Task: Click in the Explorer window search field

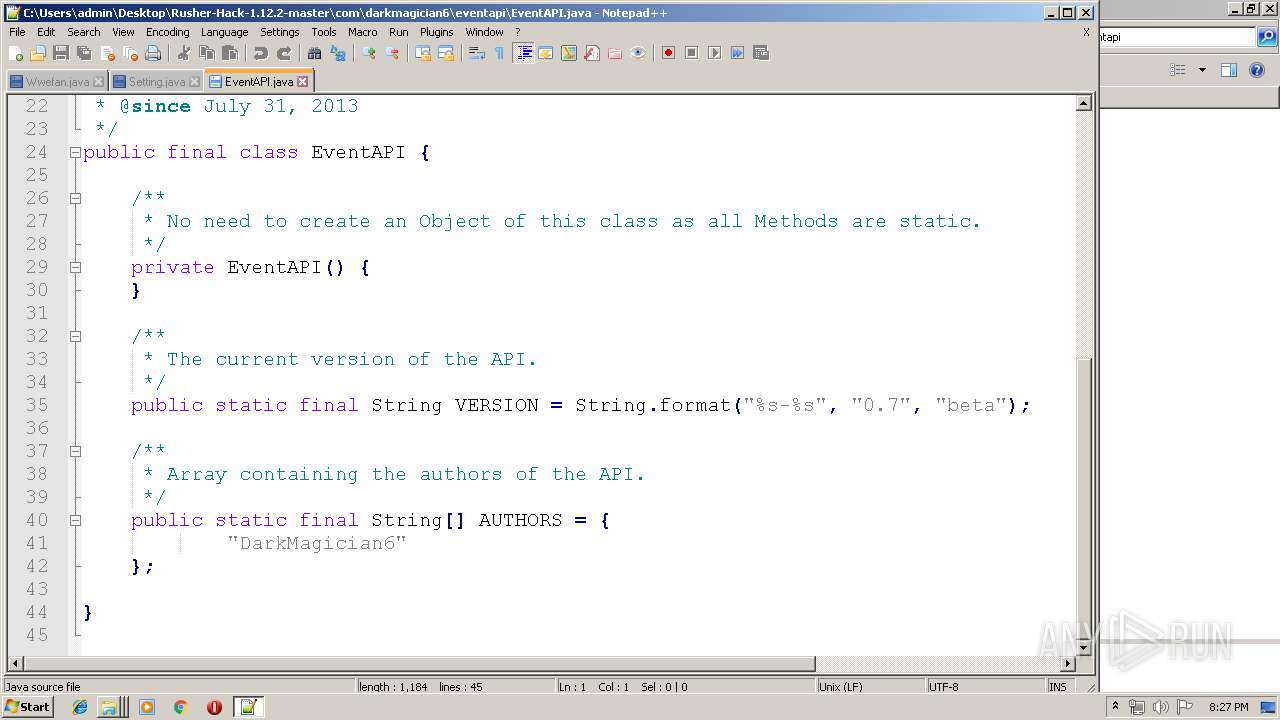Action: pyautogui.click(x=1177, y=37)
